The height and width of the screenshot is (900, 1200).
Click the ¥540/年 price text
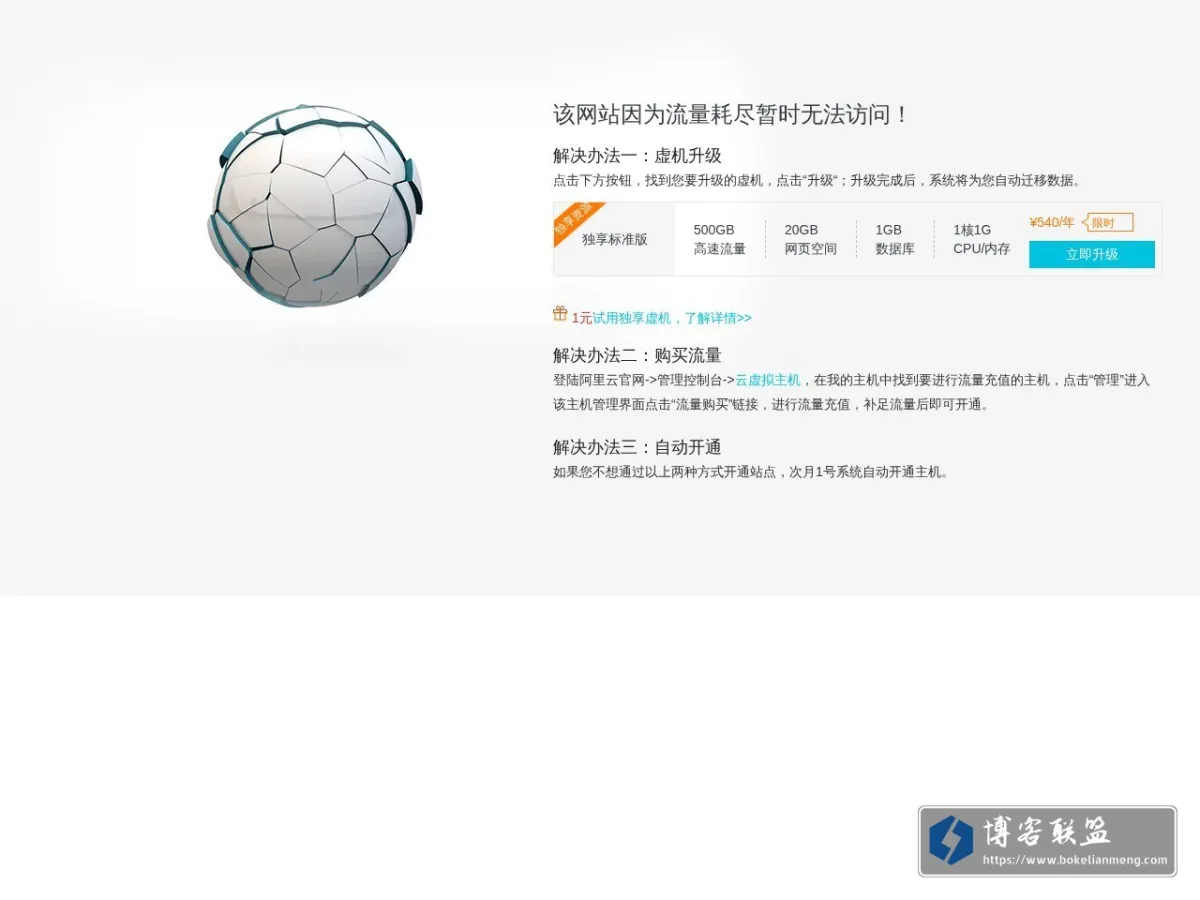(x=1052, y=222)
